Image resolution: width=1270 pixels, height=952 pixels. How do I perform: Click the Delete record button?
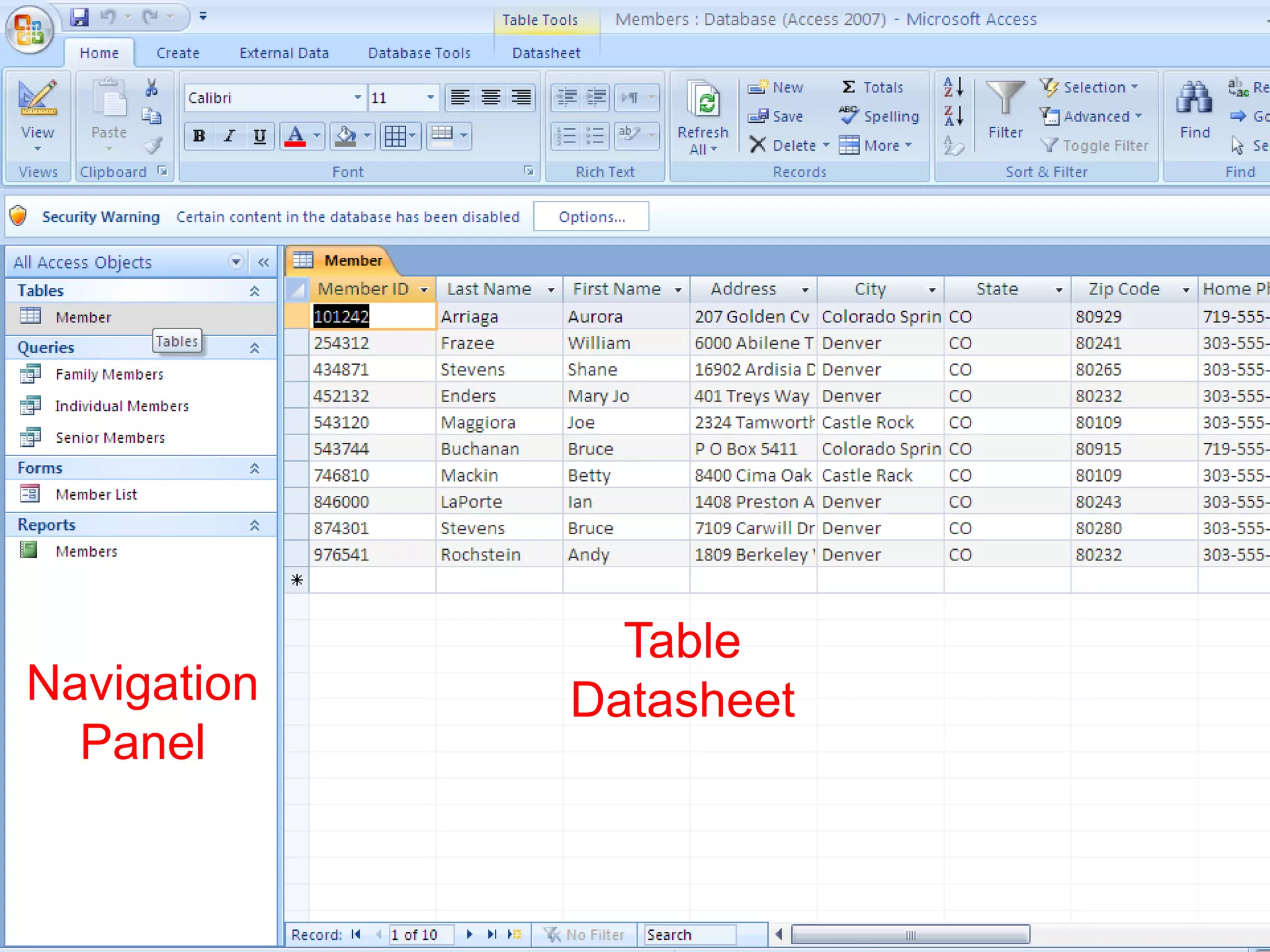(x=783, y=145)
